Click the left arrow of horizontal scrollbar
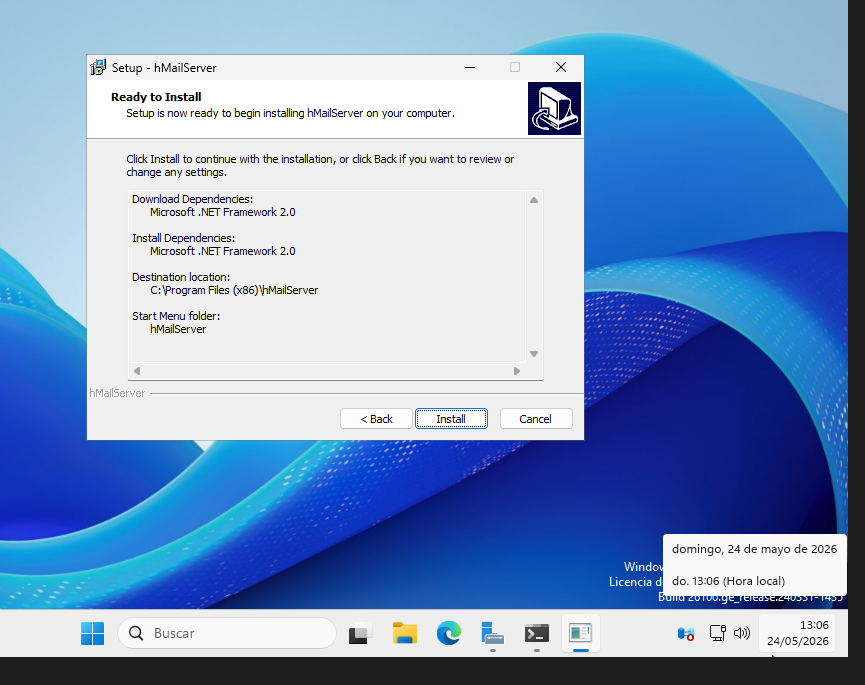This screenshot has width=865, height=685. click(x=137, y=371)
